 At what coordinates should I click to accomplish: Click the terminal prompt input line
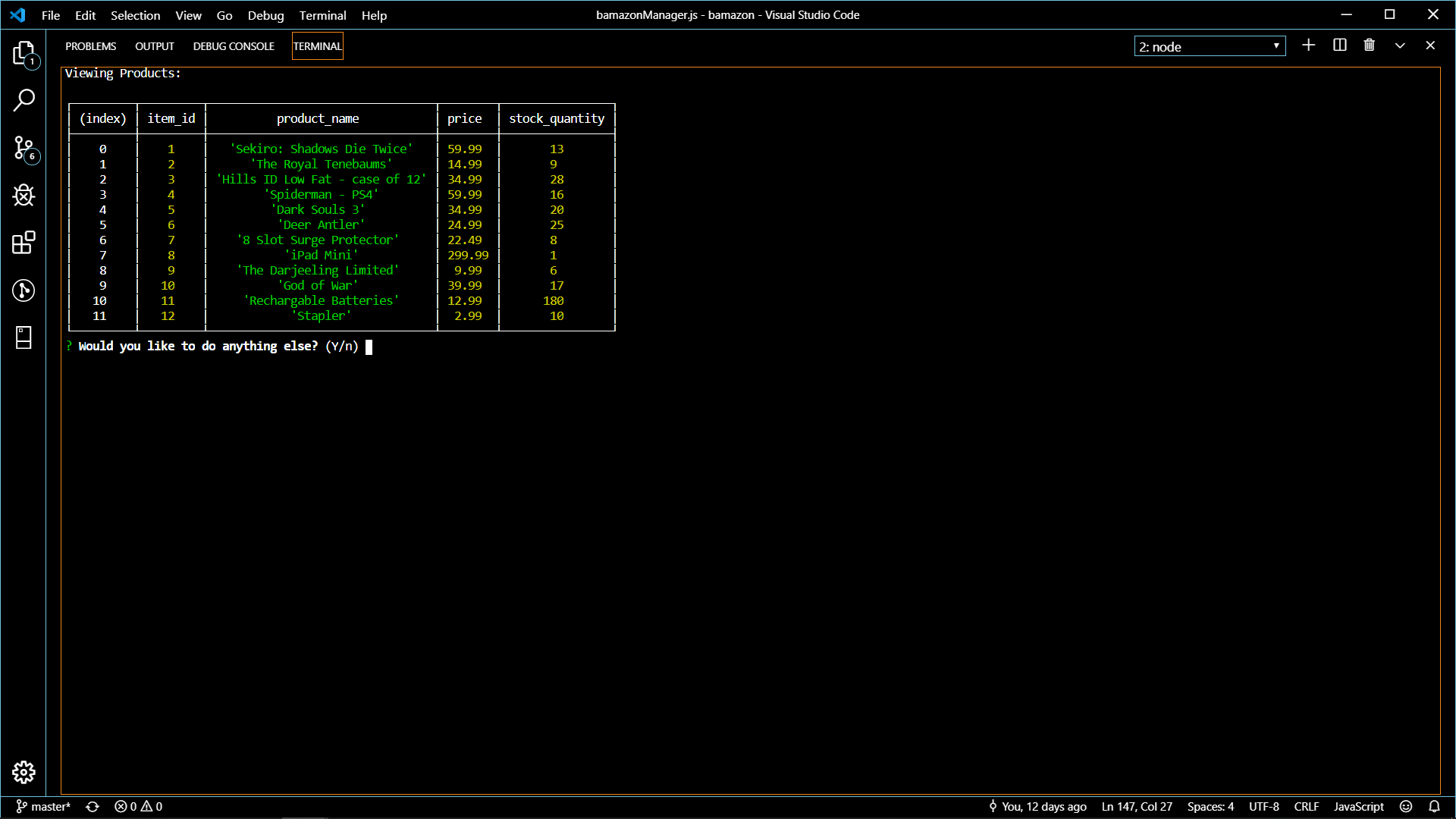coord(219,347)
